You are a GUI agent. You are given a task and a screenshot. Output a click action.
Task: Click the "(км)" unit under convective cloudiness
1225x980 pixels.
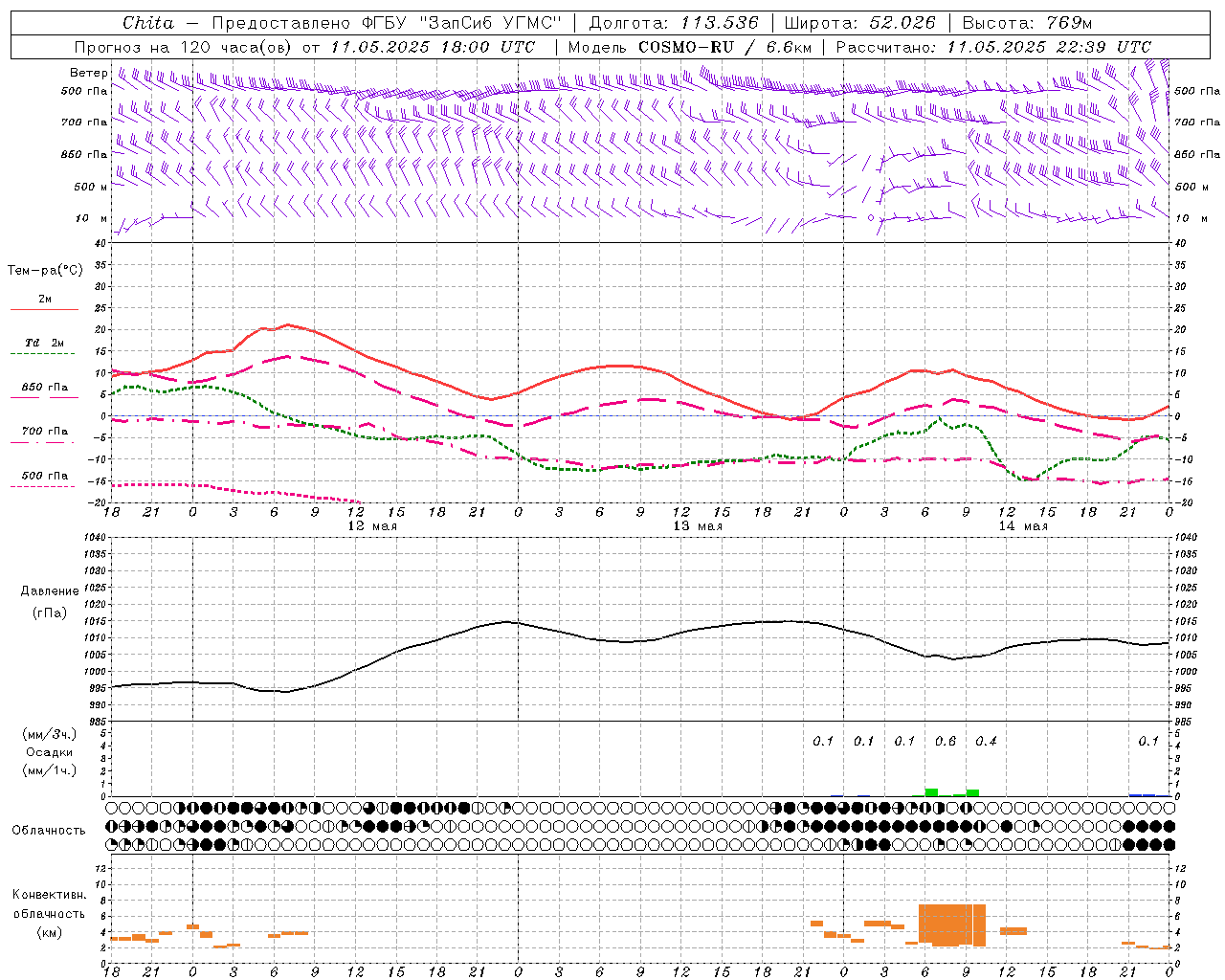pos(49,932)
